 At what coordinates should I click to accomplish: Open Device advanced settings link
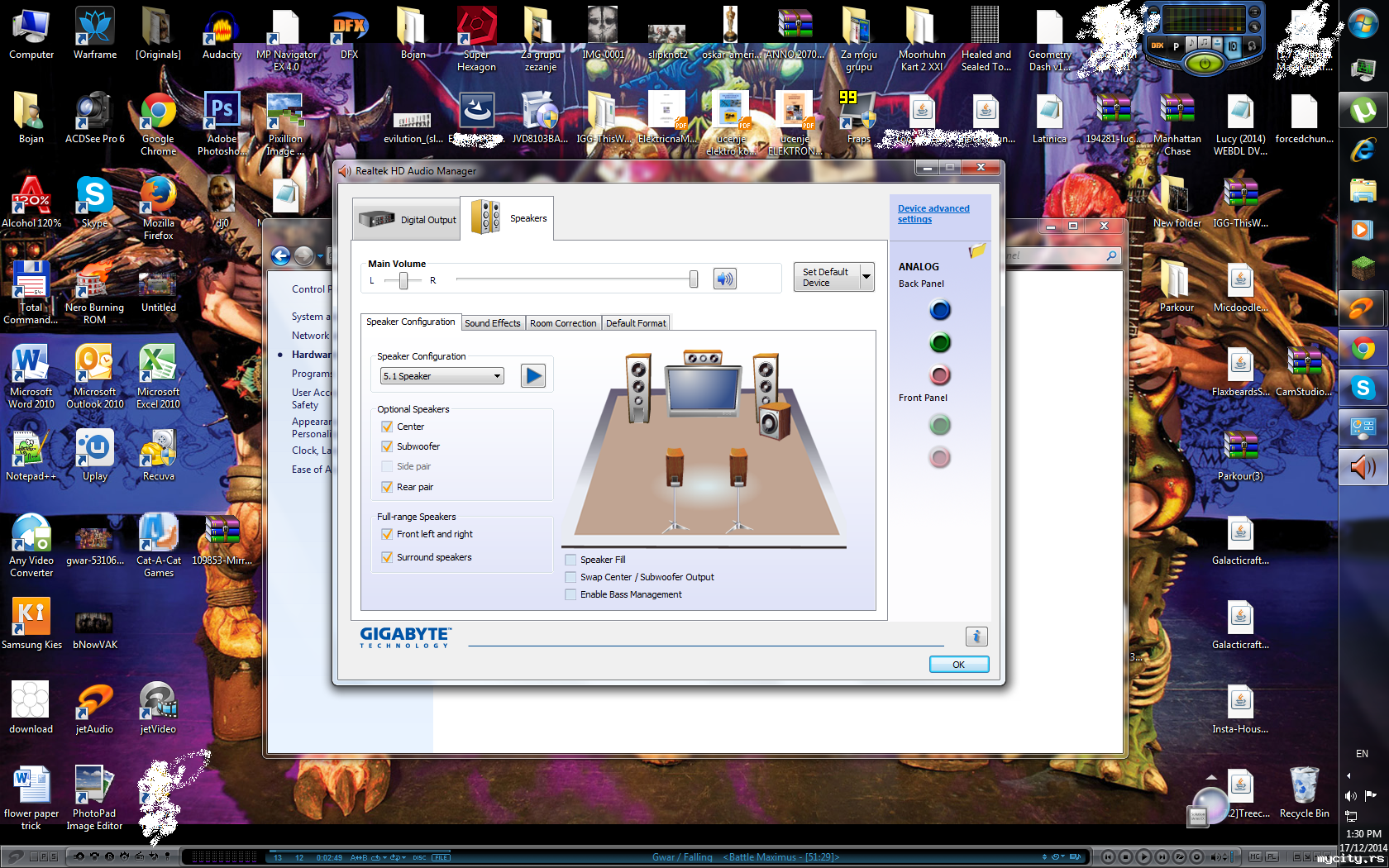pos(933,214)
